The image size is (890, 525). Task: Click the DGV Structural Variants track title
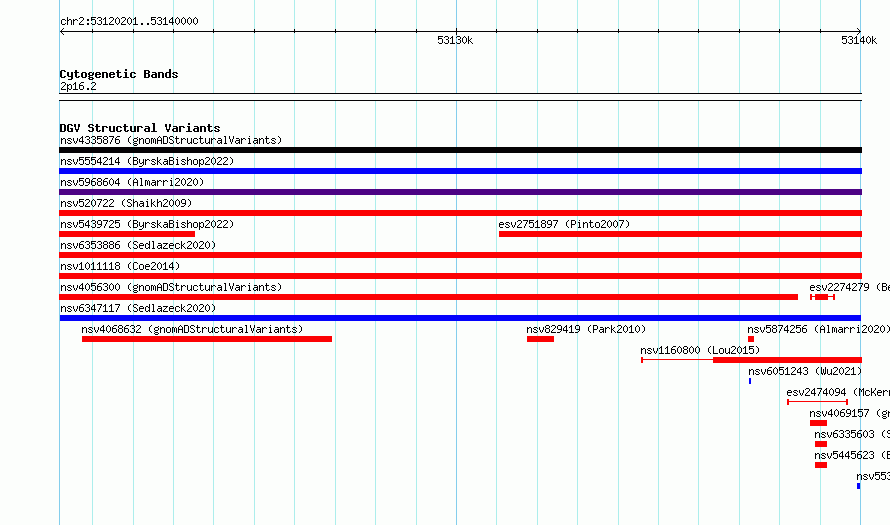click(140, 128)
